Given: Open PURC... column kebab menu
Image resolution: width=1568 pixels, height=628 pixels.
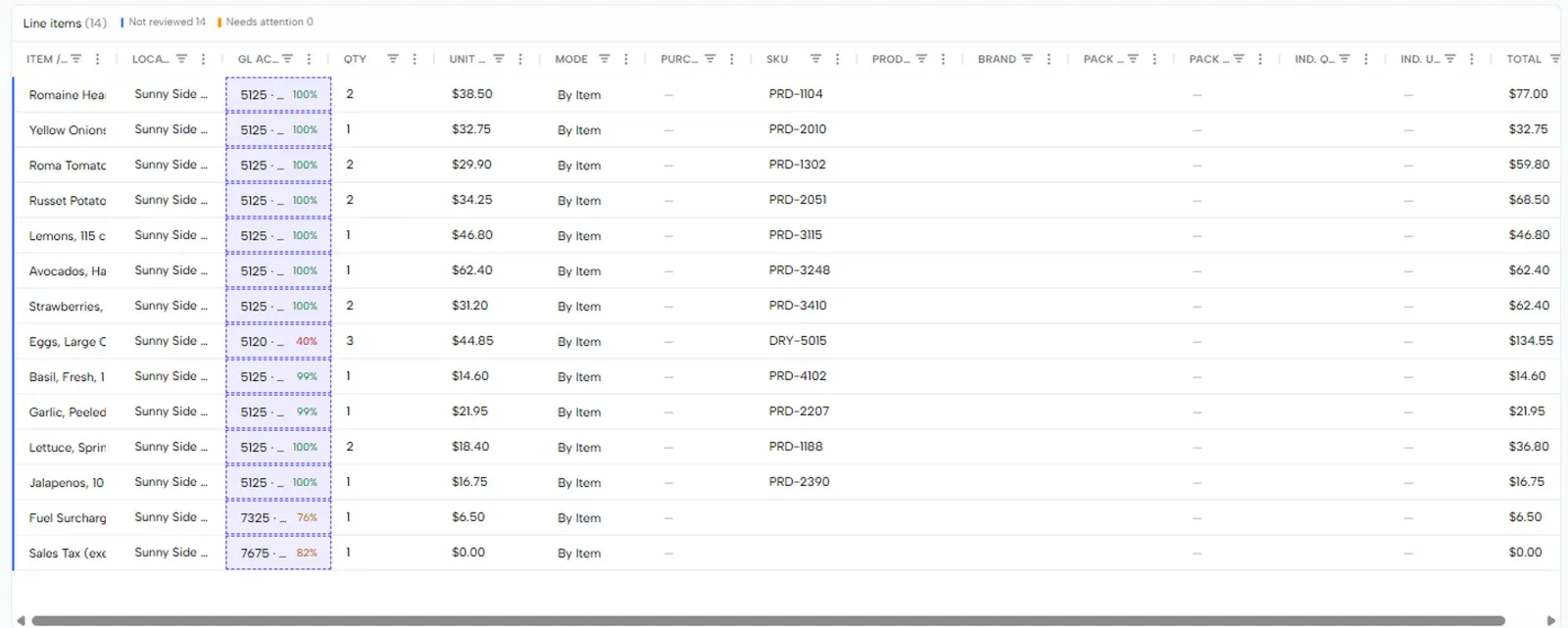Looking at the screenshot, I should [x=732, y=59].
